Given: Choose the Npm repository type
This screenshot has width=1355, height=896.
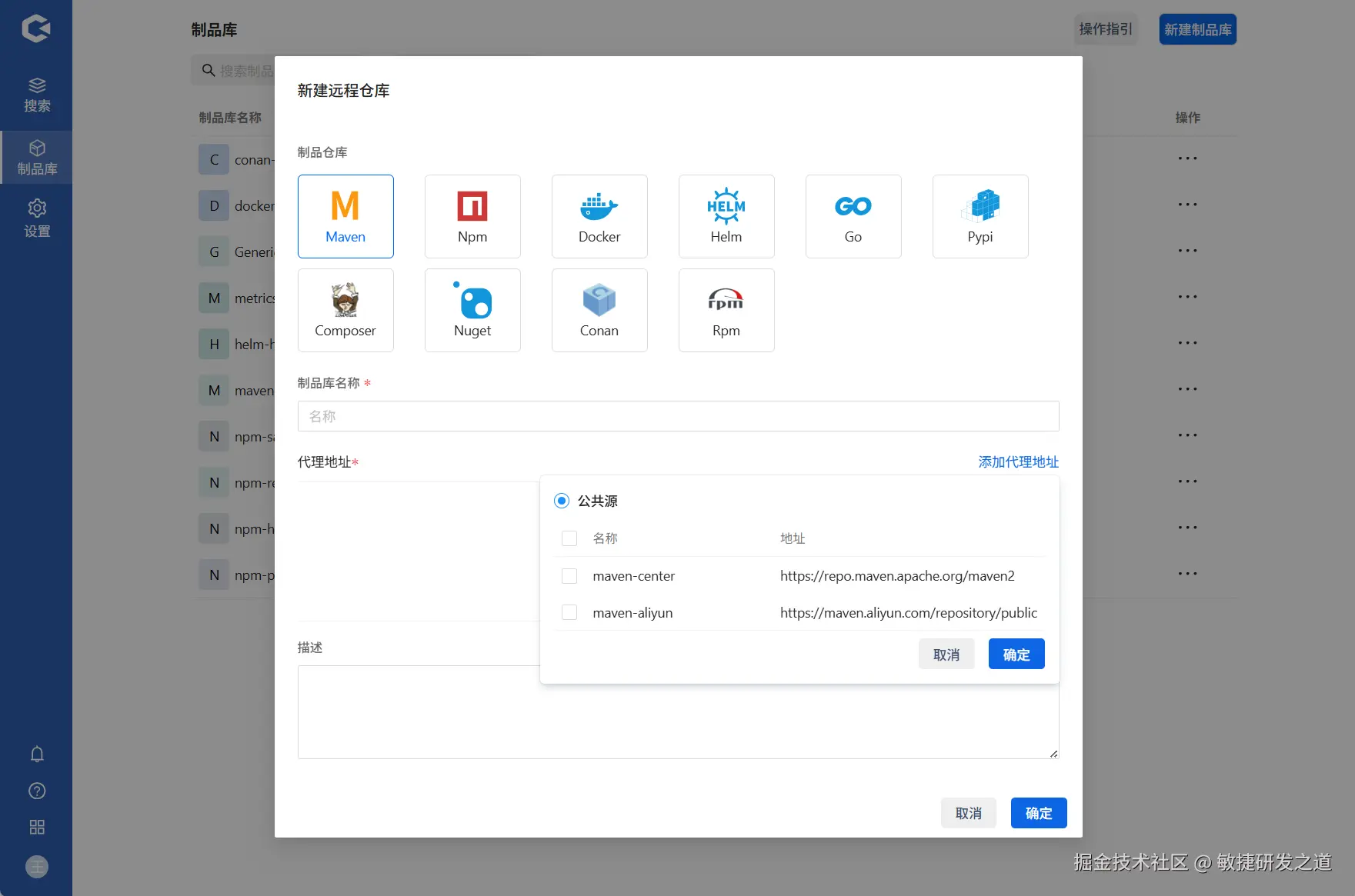Looking at the screenshot, I should click(472, 216).
